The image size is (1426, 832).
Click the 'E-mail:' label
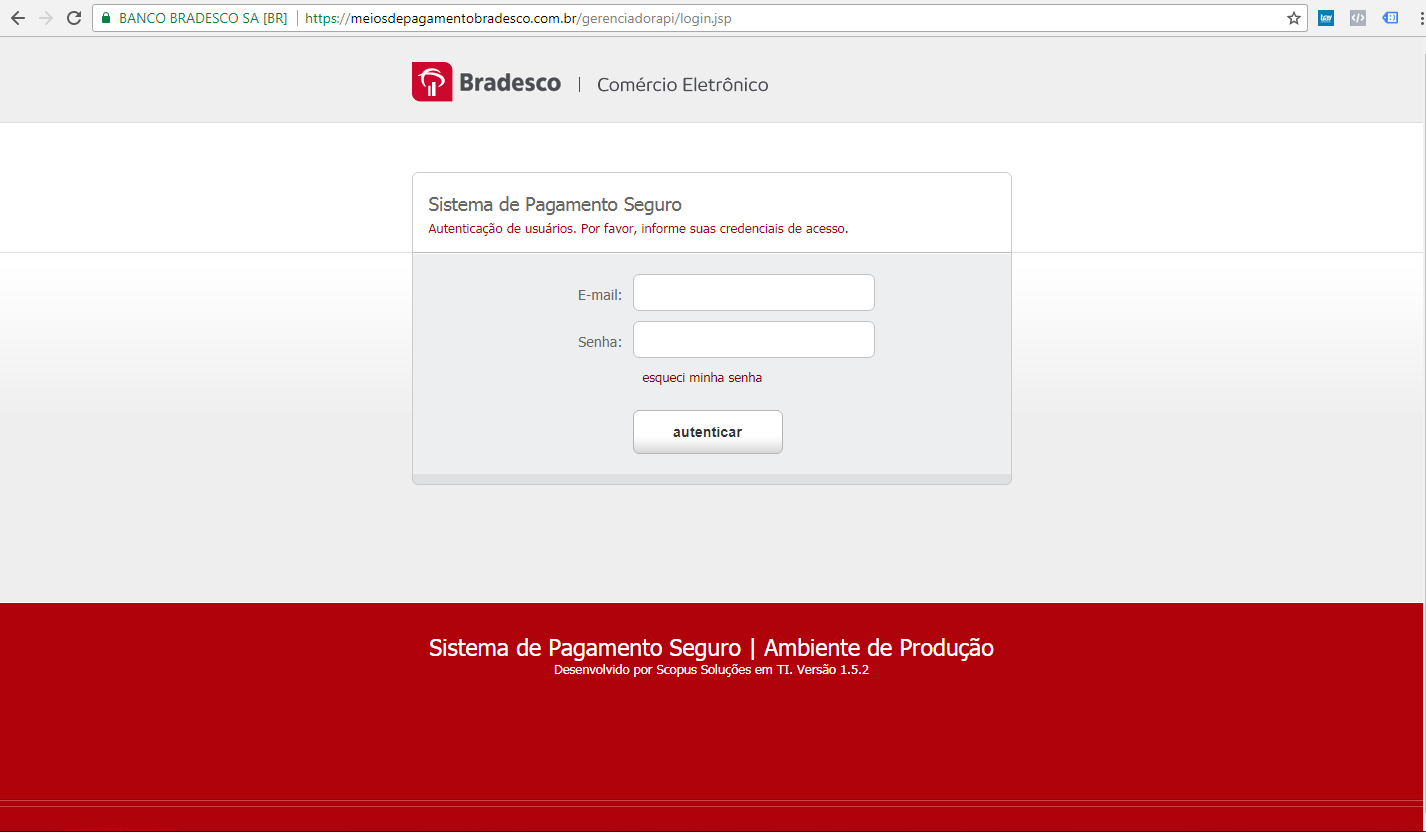pos(600,295)
